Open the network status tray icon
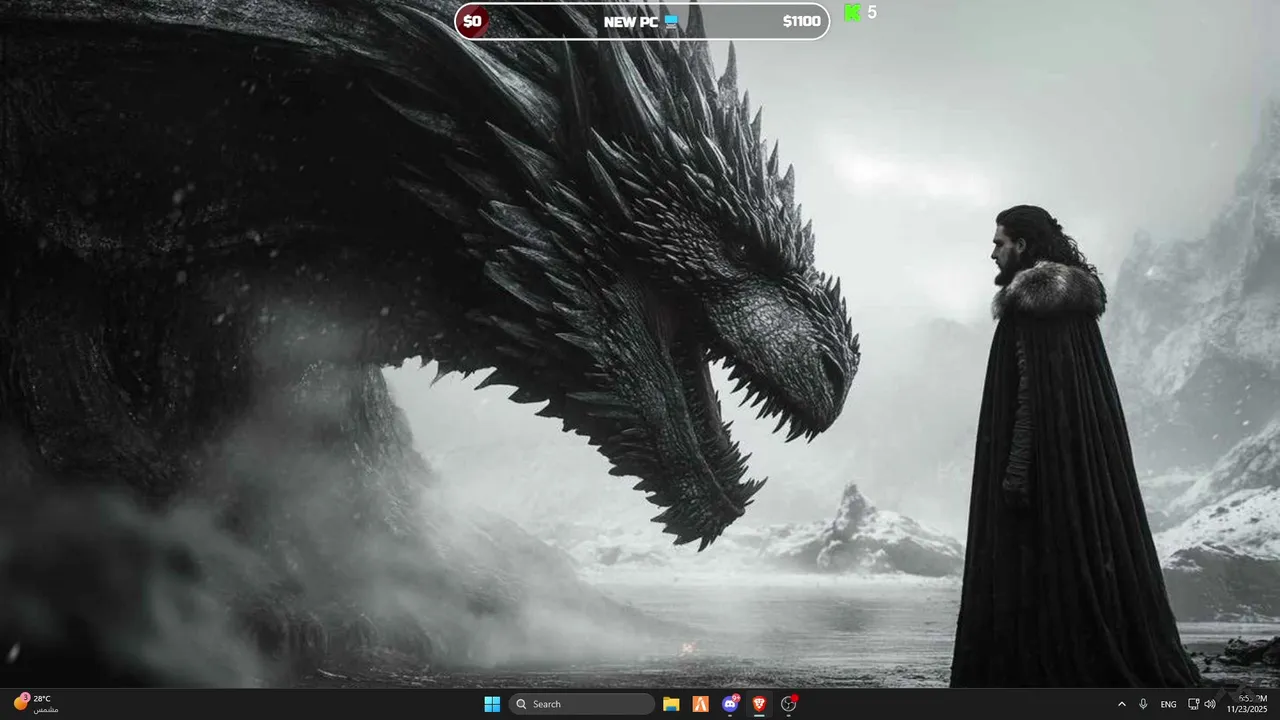1280x720 pixels. click(1194, 704)
